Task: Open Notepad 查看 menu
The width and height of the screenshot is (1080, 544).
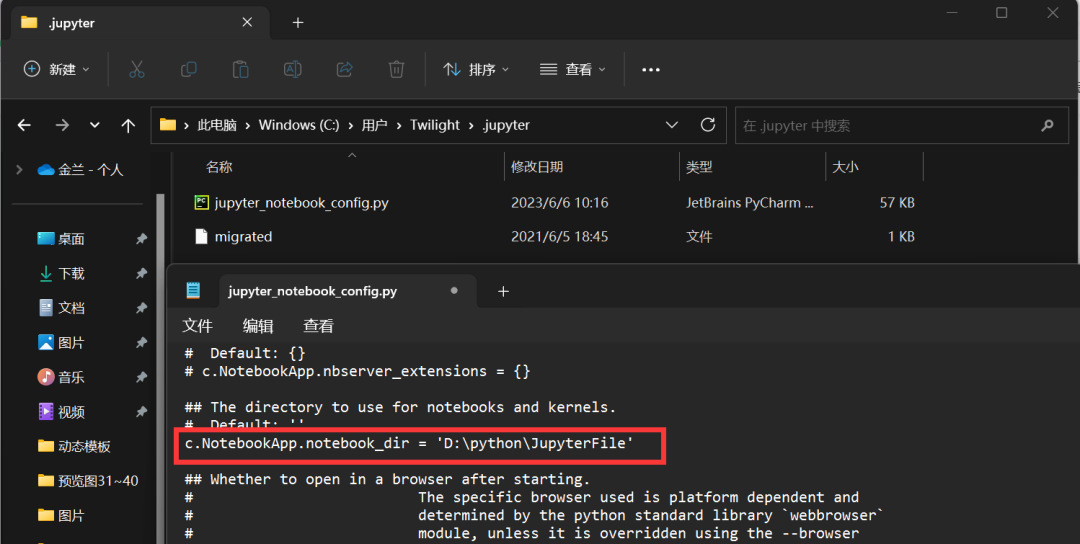Action: (x=318, y=326)
